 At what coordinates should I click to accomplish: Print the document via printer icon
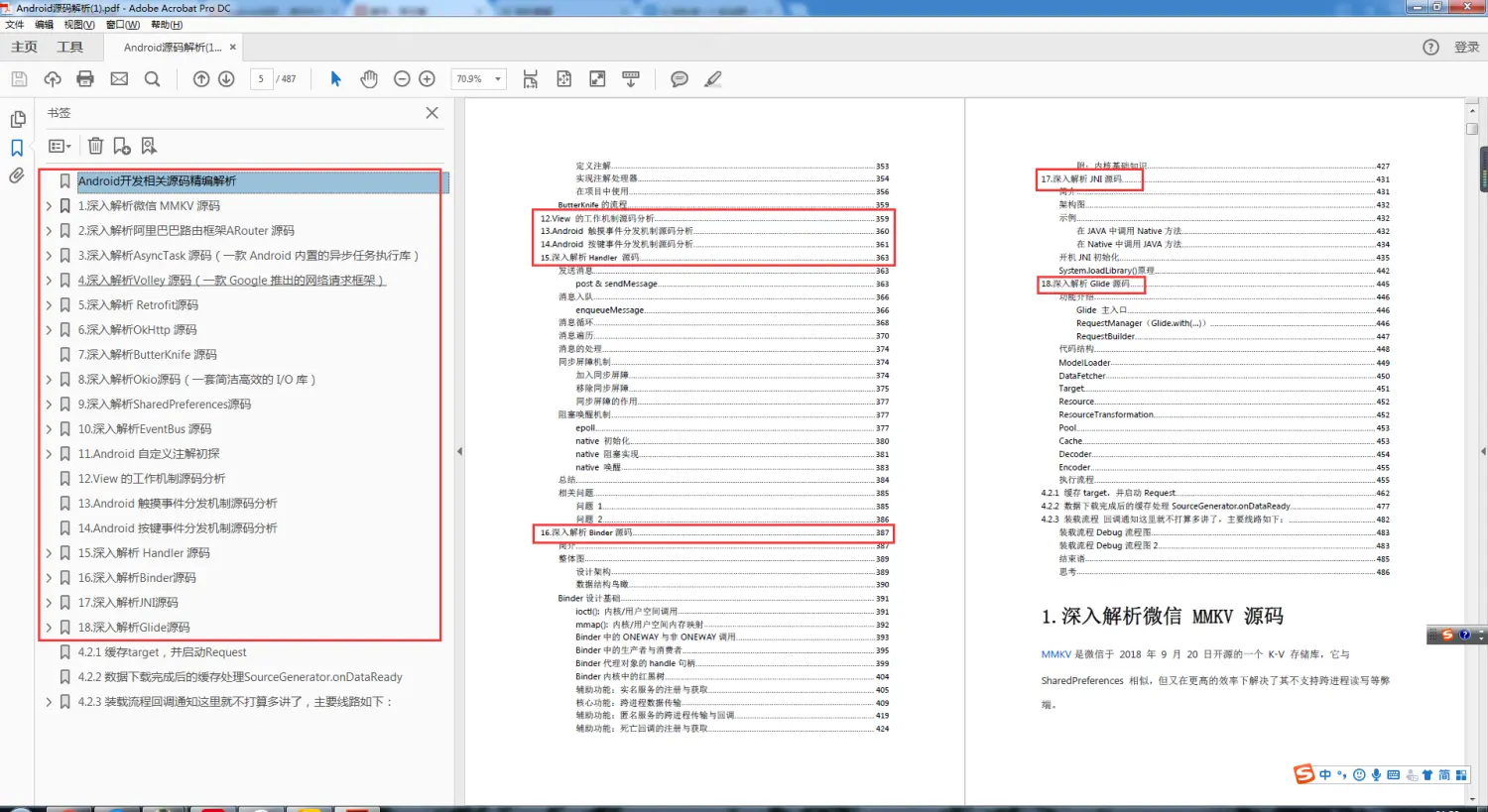(85, 78)
